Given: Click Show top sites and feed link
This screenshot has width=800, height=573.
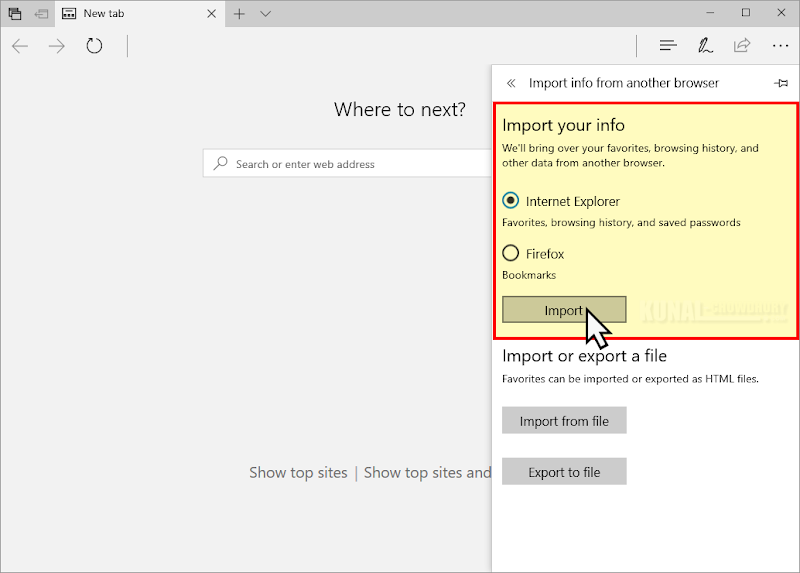Looking at the screenshot, I should click(x=428, y=473).
